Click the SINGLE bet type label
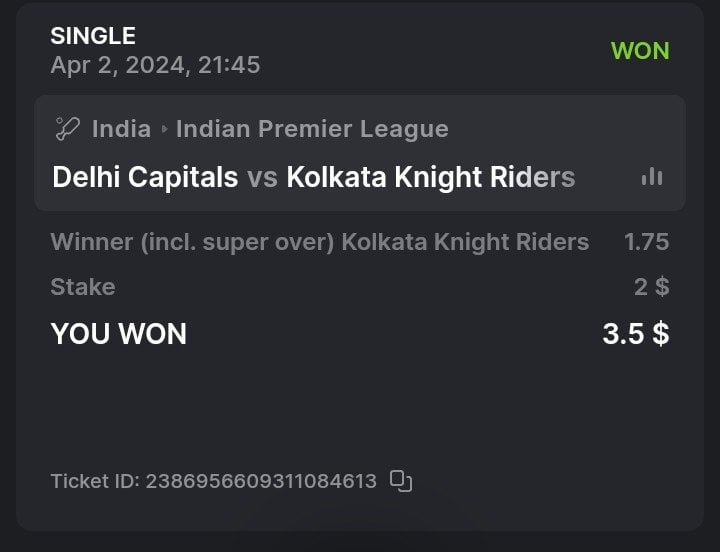This screenshot has width=720, height=552. (93, 37)
